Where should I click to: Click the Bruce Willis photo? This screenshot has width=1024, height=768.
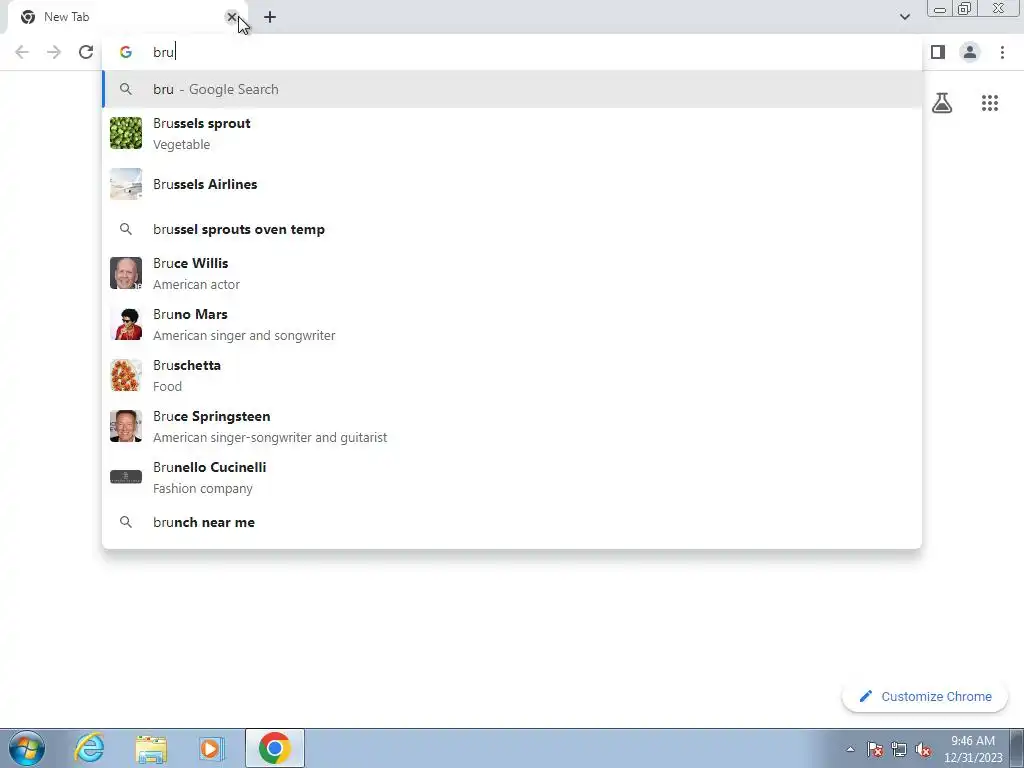[126, 273]
